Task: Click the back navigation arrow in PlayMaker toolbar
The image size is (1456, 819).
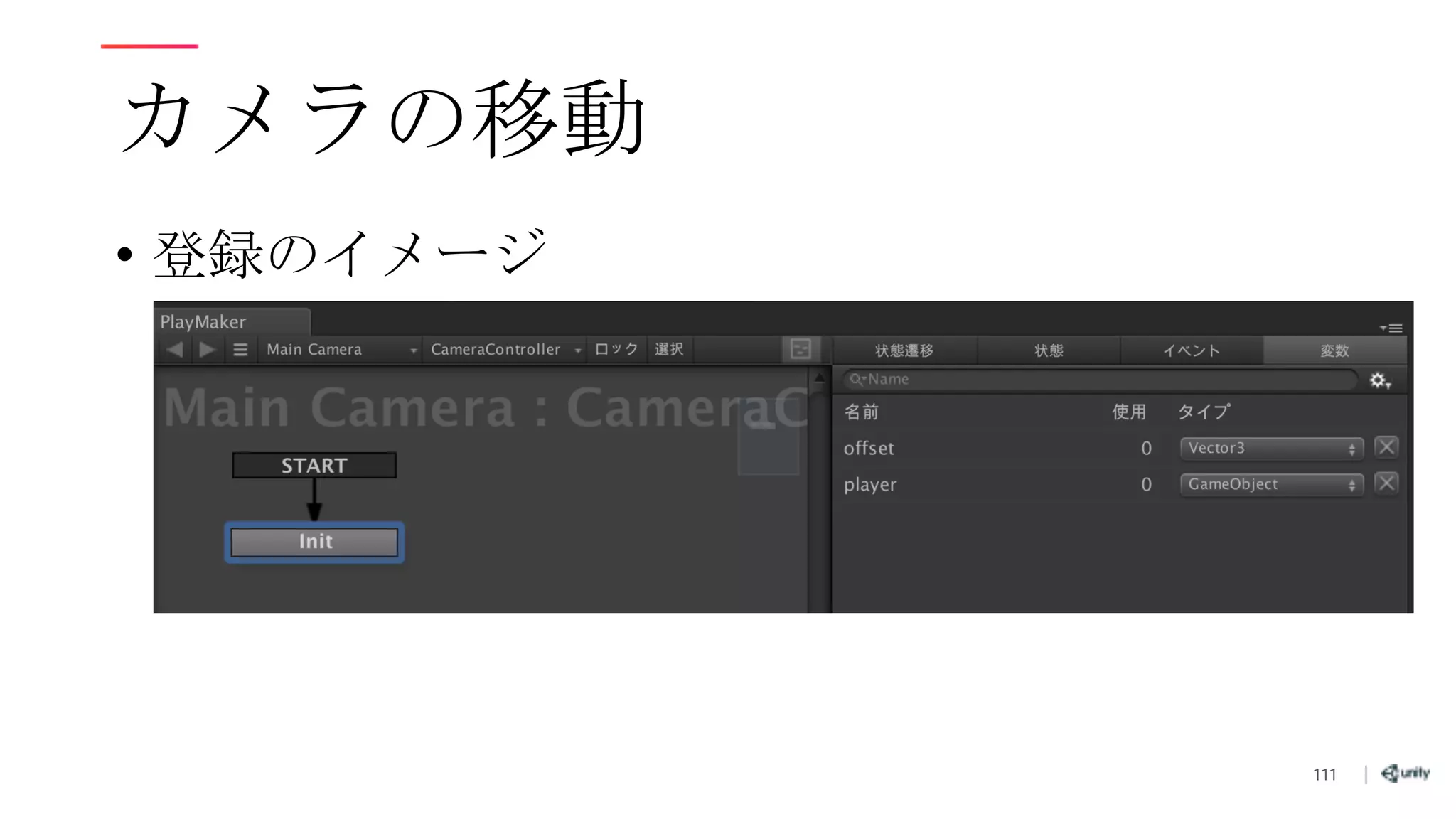Action: [175, 349]
